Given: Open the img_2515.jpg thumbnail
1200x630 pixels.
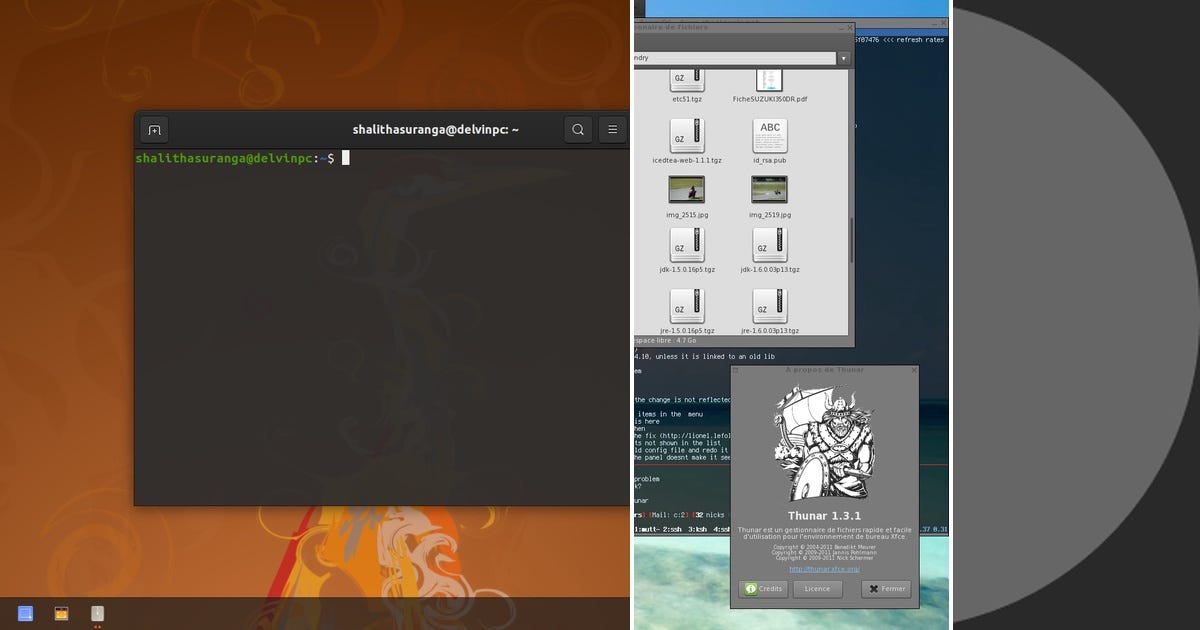Looking at the screenshot, I should pyautogui.click(x=687, y=189).
